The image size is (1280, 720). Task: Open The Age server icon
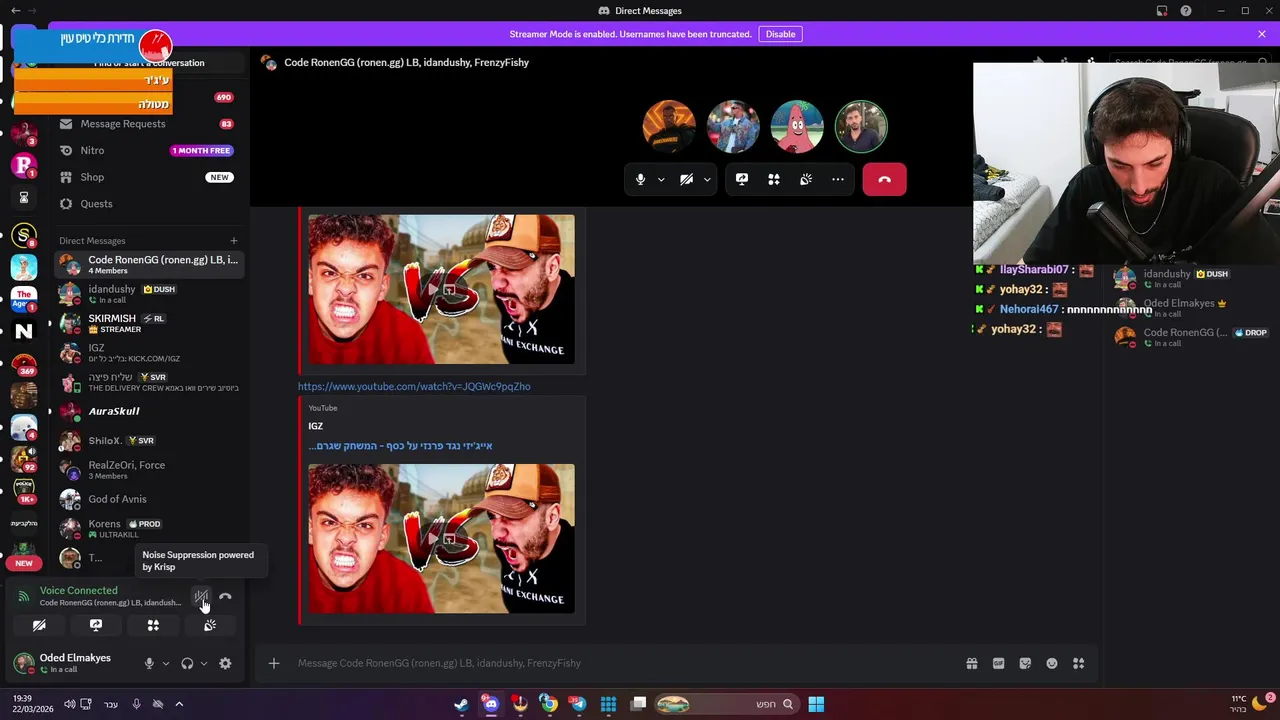[24, 299]
